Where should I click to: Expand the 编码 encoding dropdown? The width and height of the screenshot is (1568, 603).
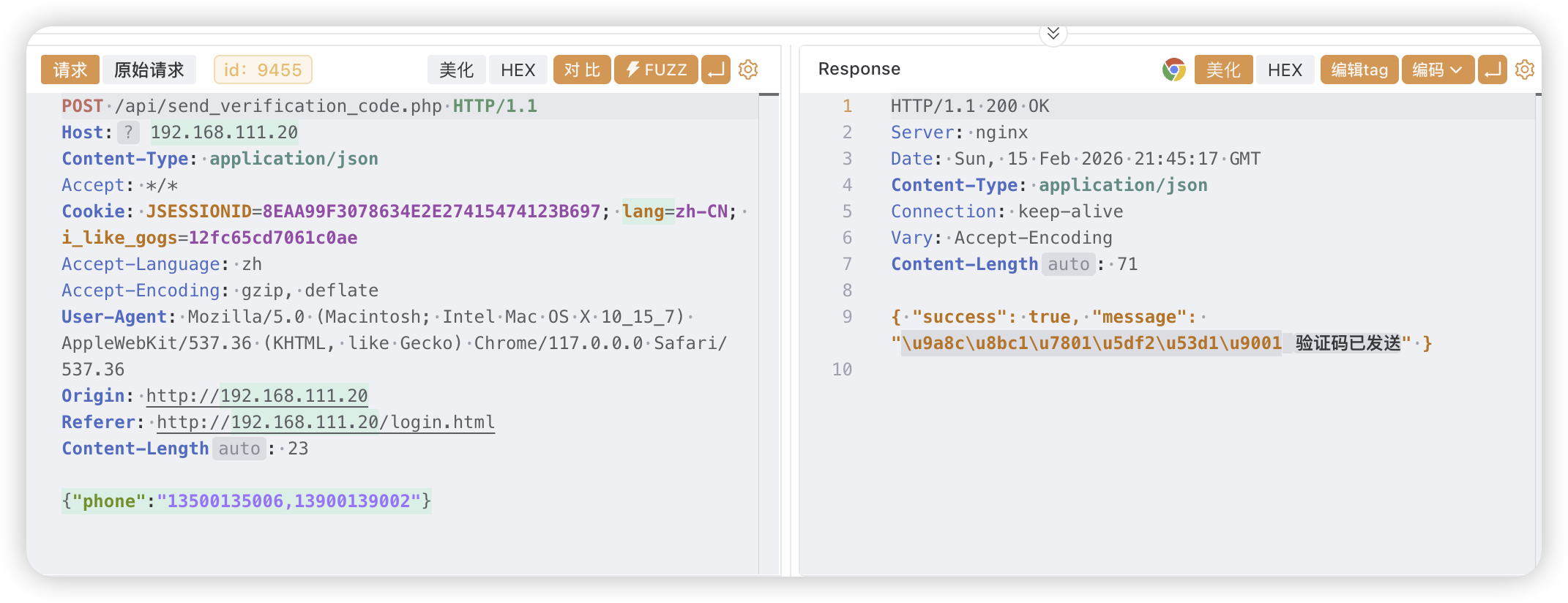coord(1438,70)
